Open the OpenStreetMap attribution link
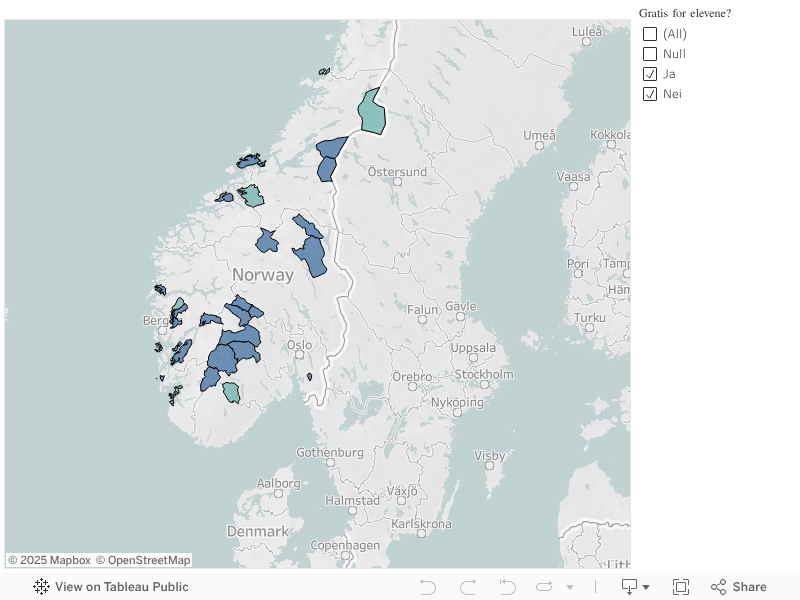 (x=143, y=560)
